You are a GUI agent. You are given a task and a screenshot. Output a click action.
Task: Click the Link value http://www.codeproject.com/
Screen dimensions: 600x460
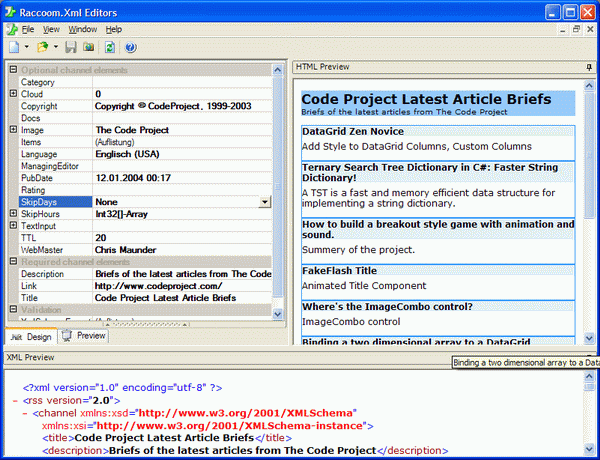point(158,286)
